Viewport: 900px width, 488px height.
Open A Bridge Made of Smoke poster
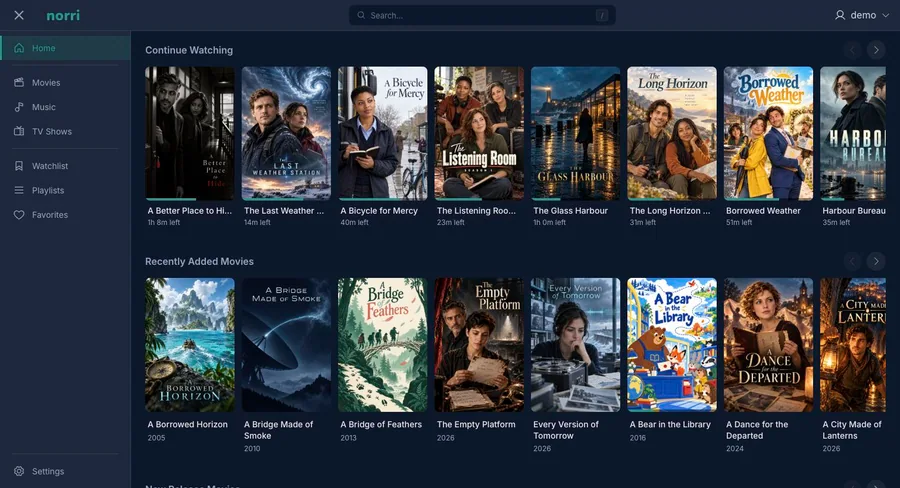point(286,345)
